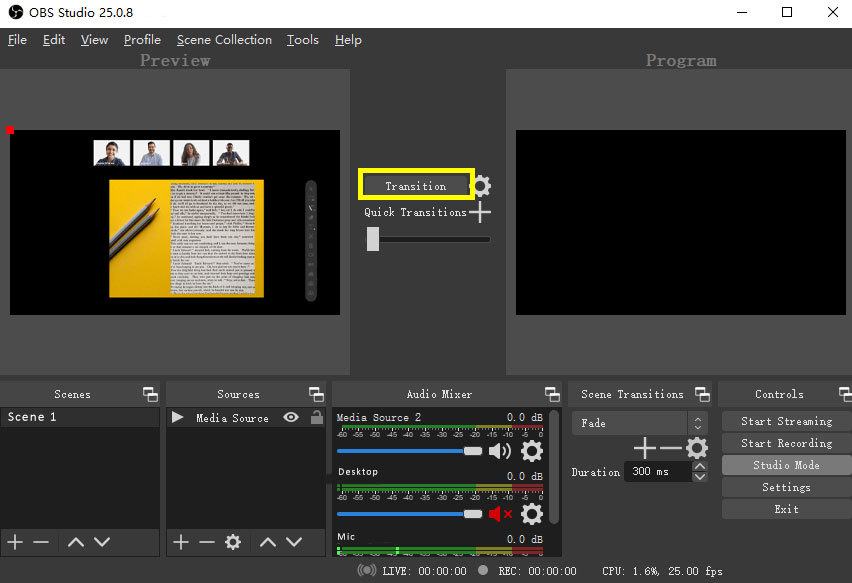Increase transition duration
This screenshot has height=583, width=852.
point(700,466)
